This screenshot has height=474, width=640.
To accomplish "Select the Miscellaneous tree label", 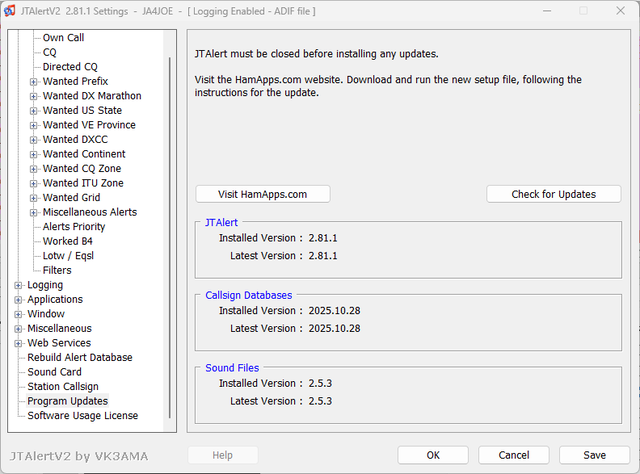I will tap(60, 328).
